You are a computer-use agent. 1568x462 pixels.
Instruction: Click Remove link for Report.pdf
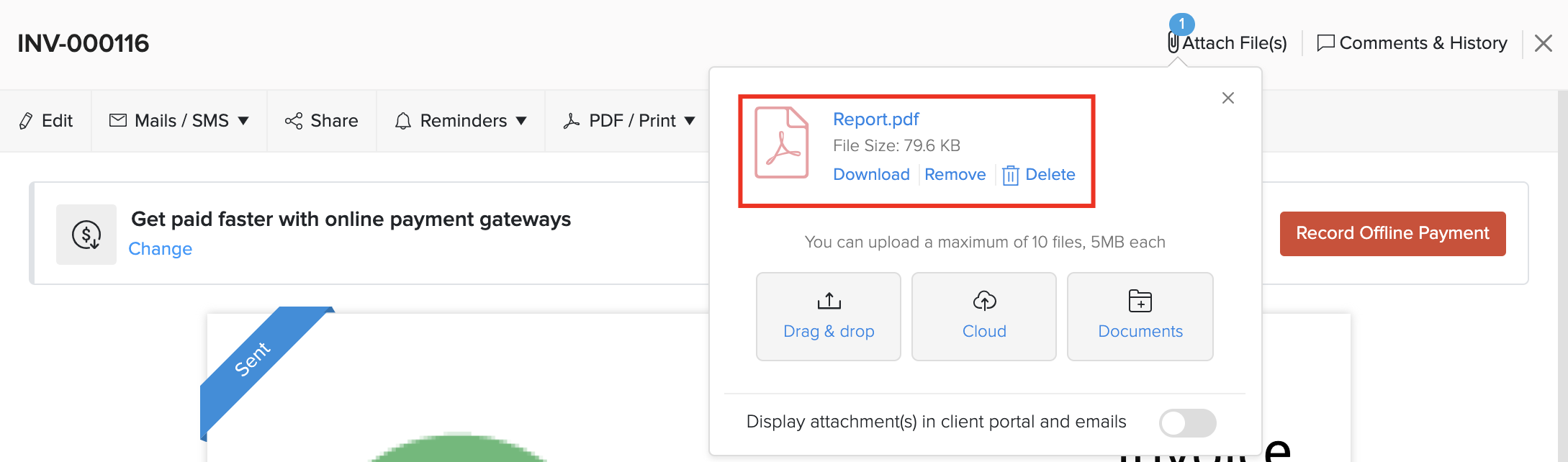pos(955,175)
